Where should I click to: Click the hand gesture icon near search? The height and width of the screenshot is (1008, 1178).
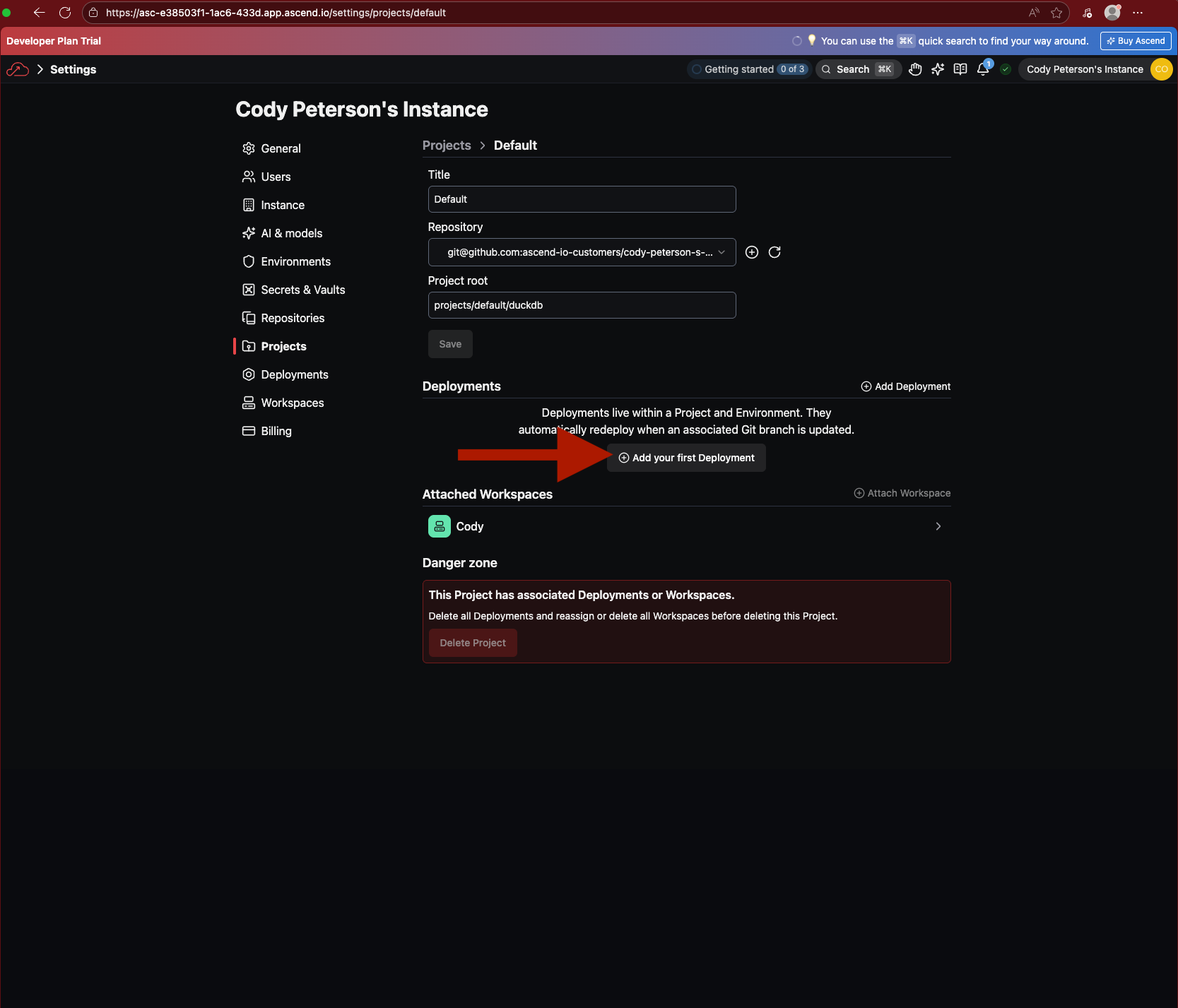[x=915, y=69]
